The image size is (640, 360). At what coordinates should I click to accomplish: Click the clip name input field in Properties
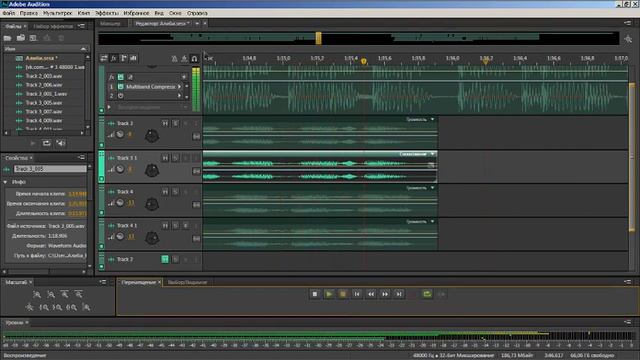[x=50, y=169]
